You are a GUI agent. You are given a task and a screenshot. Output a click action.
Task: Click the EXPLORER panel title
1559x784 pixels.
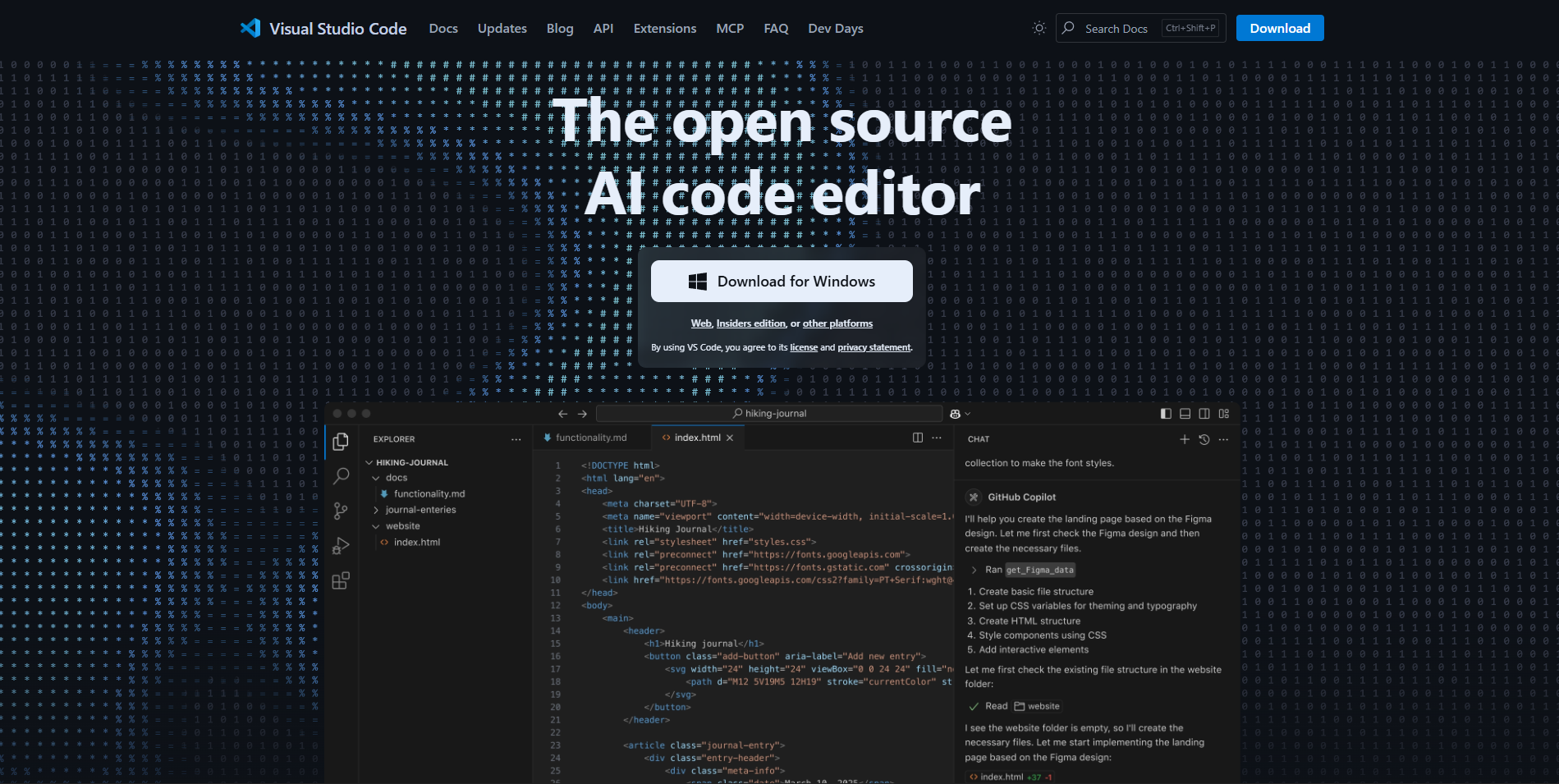[394, 439]
